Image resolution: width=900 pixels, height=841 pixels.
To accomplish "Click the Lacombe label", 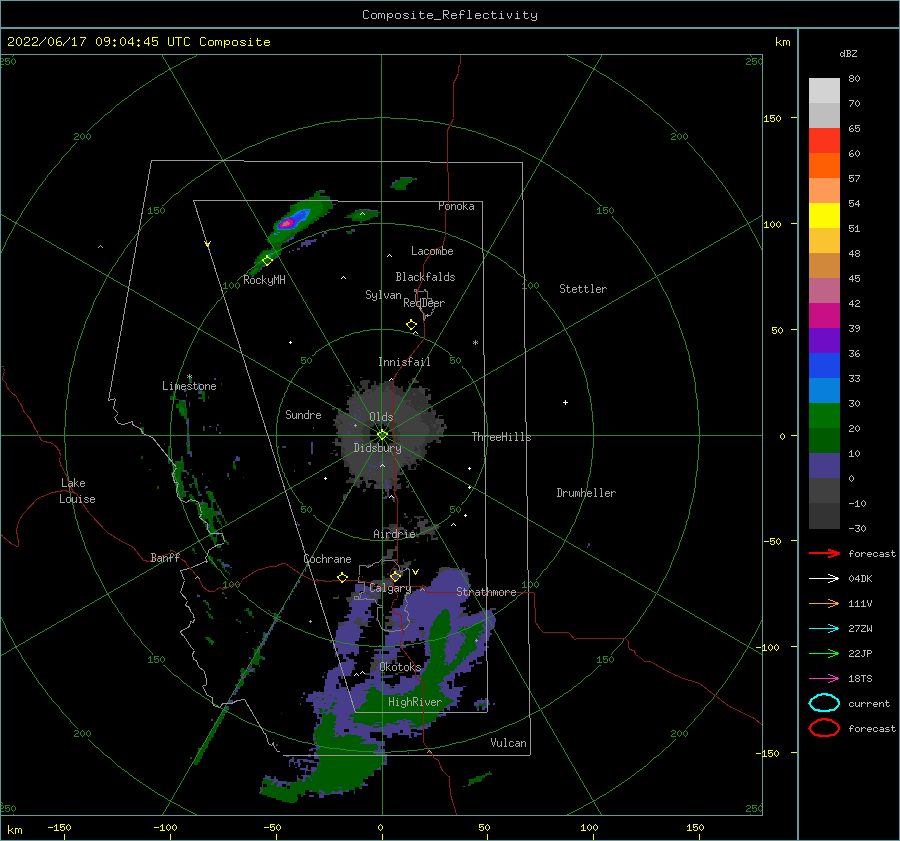I will pos(432,251).
